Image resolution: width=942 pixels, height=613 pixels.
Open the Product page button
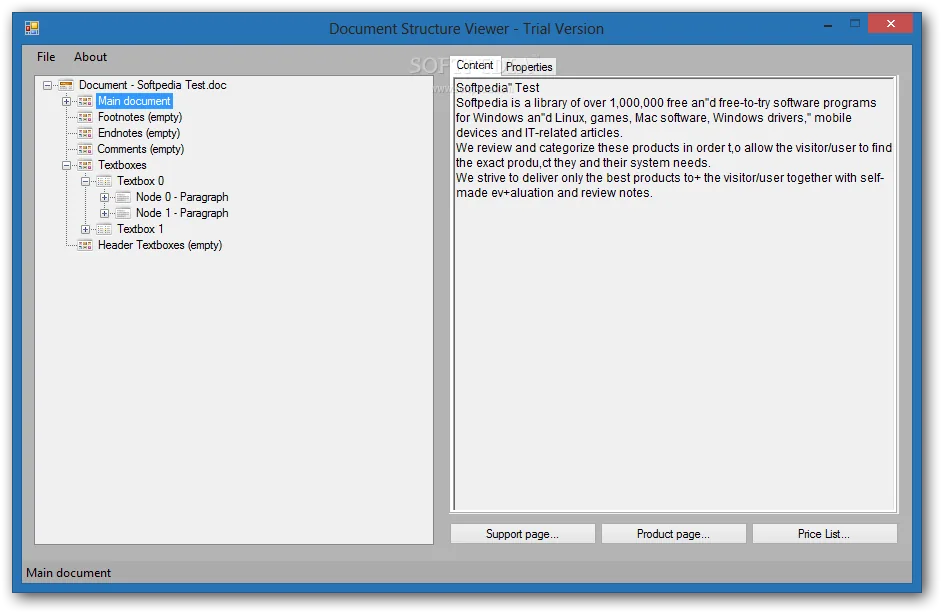click(x=673, y=534)
